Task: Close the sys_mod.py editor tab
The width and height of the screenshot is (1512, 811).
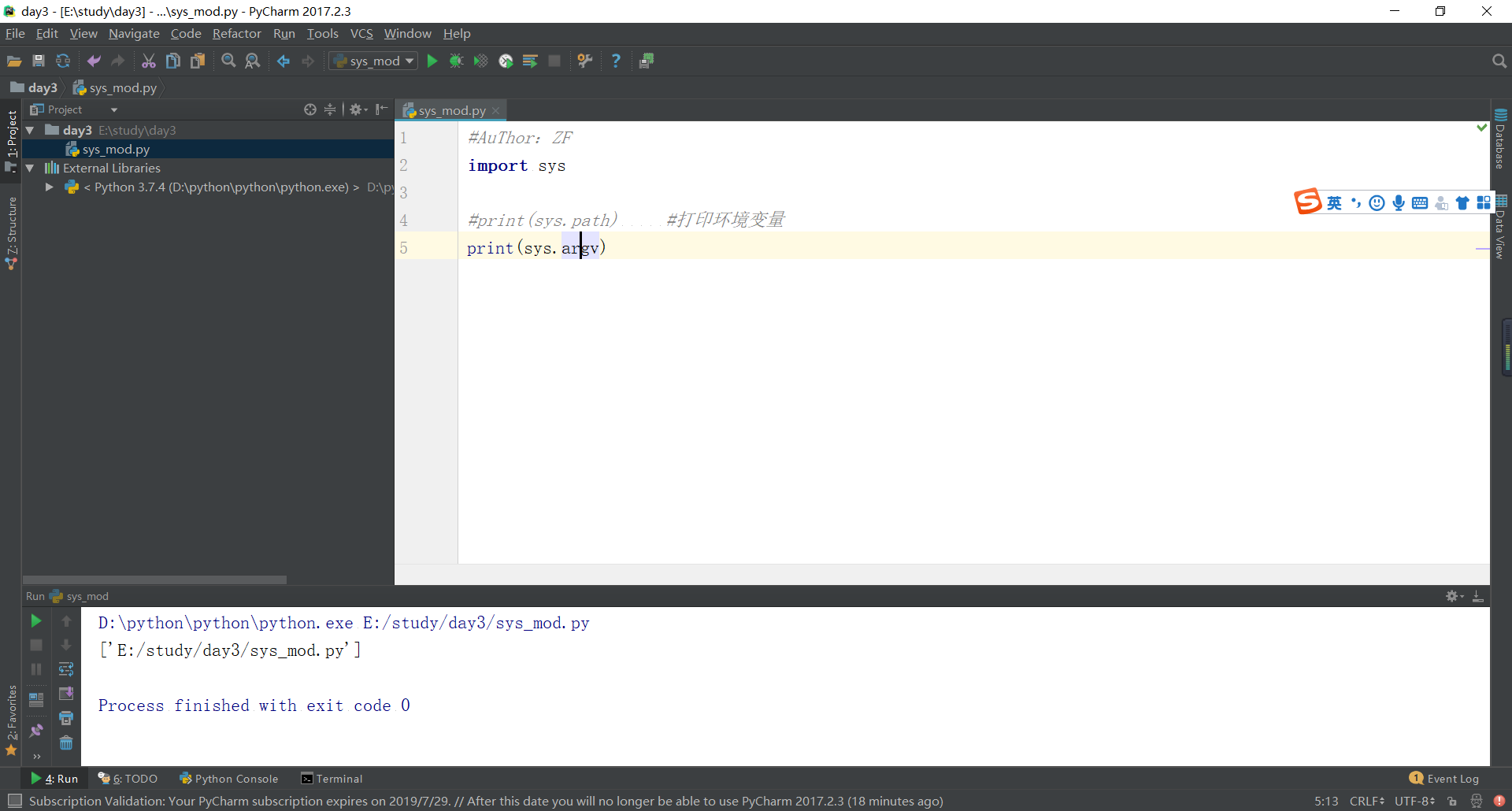Action: (x=496, y=111)
